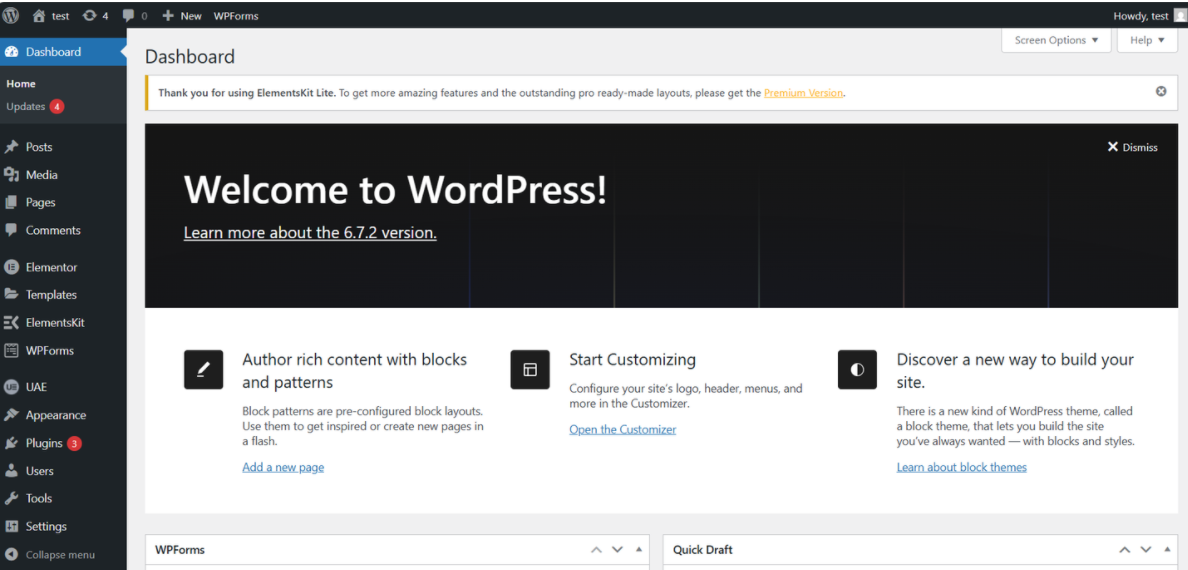Open WPForms in the top admin bar
Screen dimensions: 1188x570
point(236,16)
